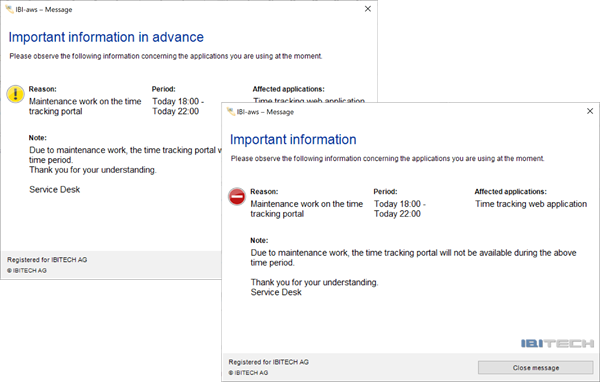This screenshot has width=600, height=382.
Task: Click the red stop sign icon
Action: pyautogui.click(x=237, y=196)
